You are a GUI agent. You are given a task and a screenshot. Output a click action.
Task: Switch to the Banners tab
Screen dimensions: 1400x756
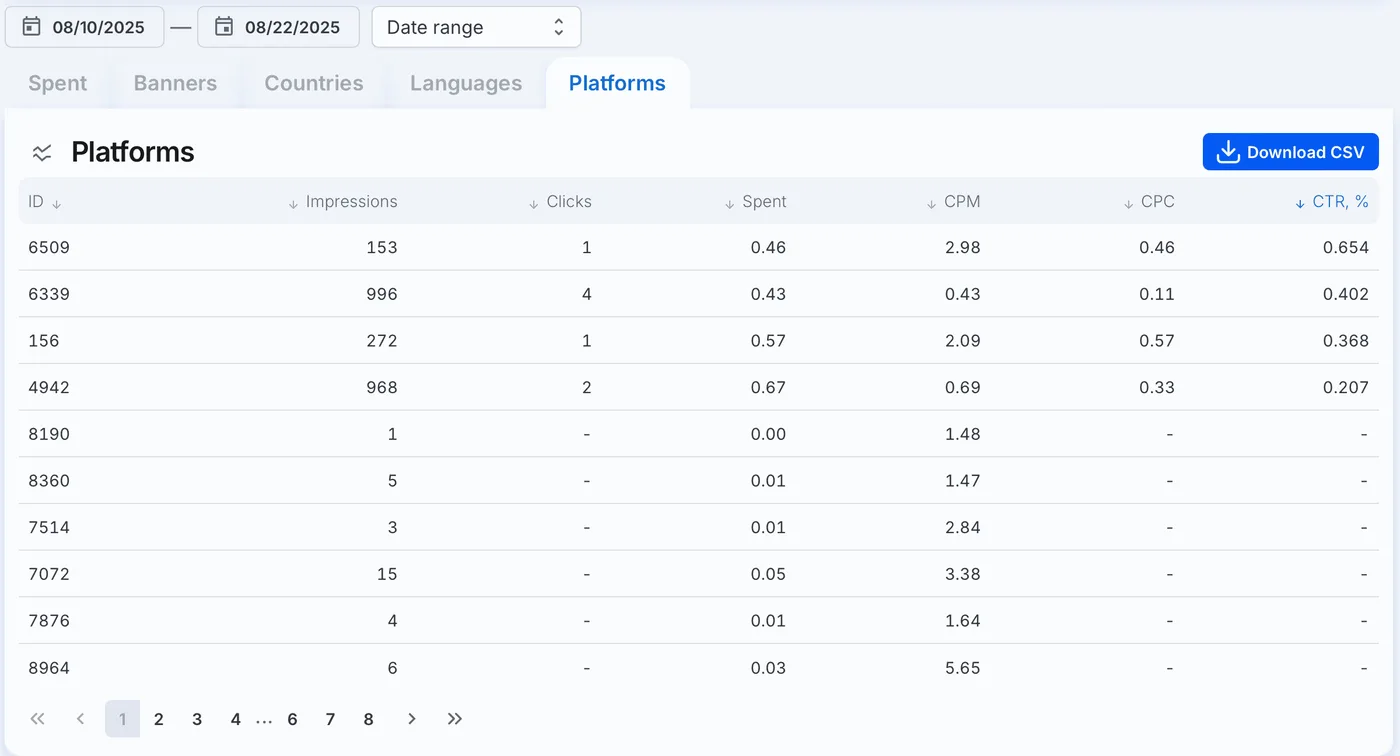pyautogui.click(x=175, y=83)
